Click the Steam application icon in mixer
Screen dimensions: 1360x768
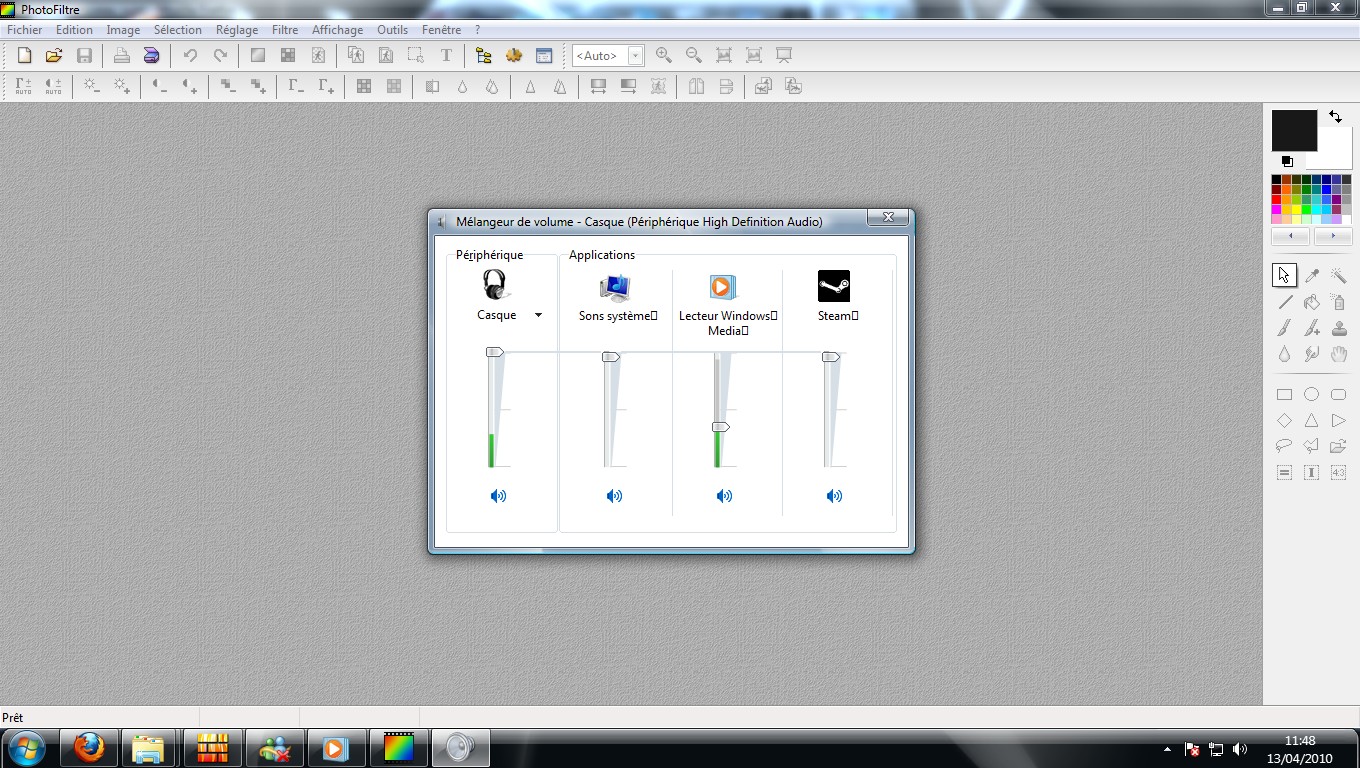(834, 286)
